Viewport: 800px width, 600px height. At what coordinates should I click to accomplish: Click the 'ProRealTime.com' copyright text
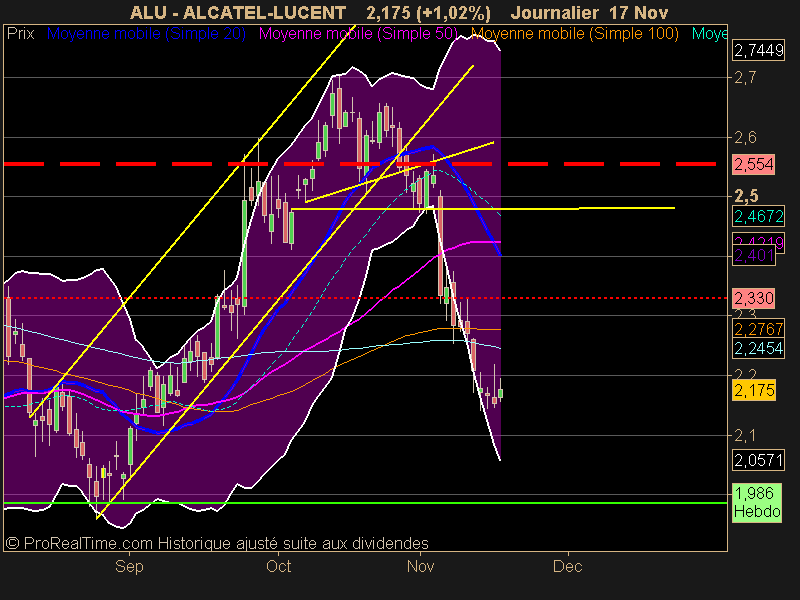88,543
